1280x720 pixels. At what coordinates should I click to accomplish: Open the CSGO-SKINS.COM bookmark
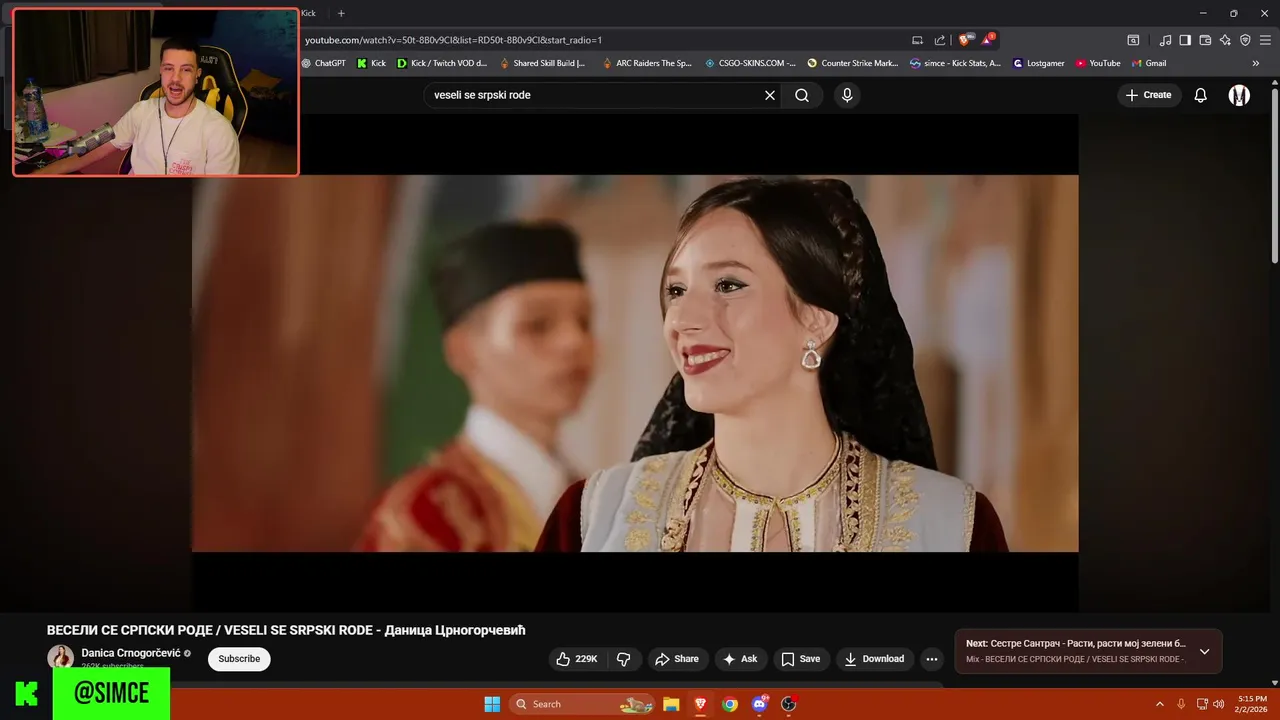tap(750, 63)
